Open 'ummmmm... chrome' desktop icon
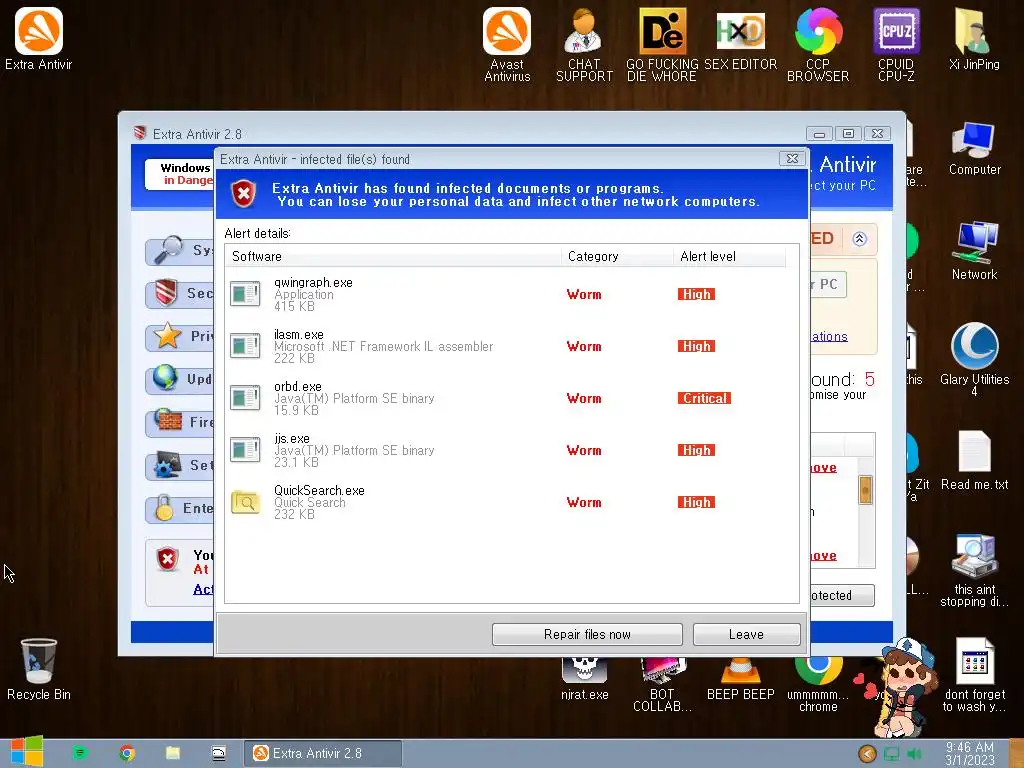This screenshot has width=1024, height=768. tap(818, 685)
